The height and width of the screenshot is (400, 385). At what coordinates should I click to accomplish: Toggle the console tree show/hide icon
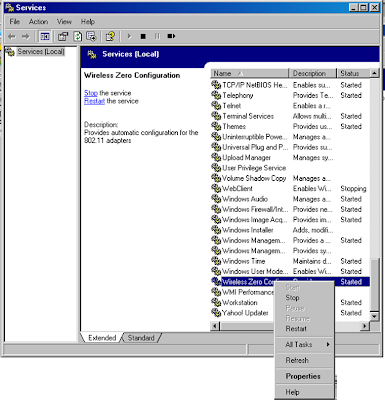[x=45, y=36]
